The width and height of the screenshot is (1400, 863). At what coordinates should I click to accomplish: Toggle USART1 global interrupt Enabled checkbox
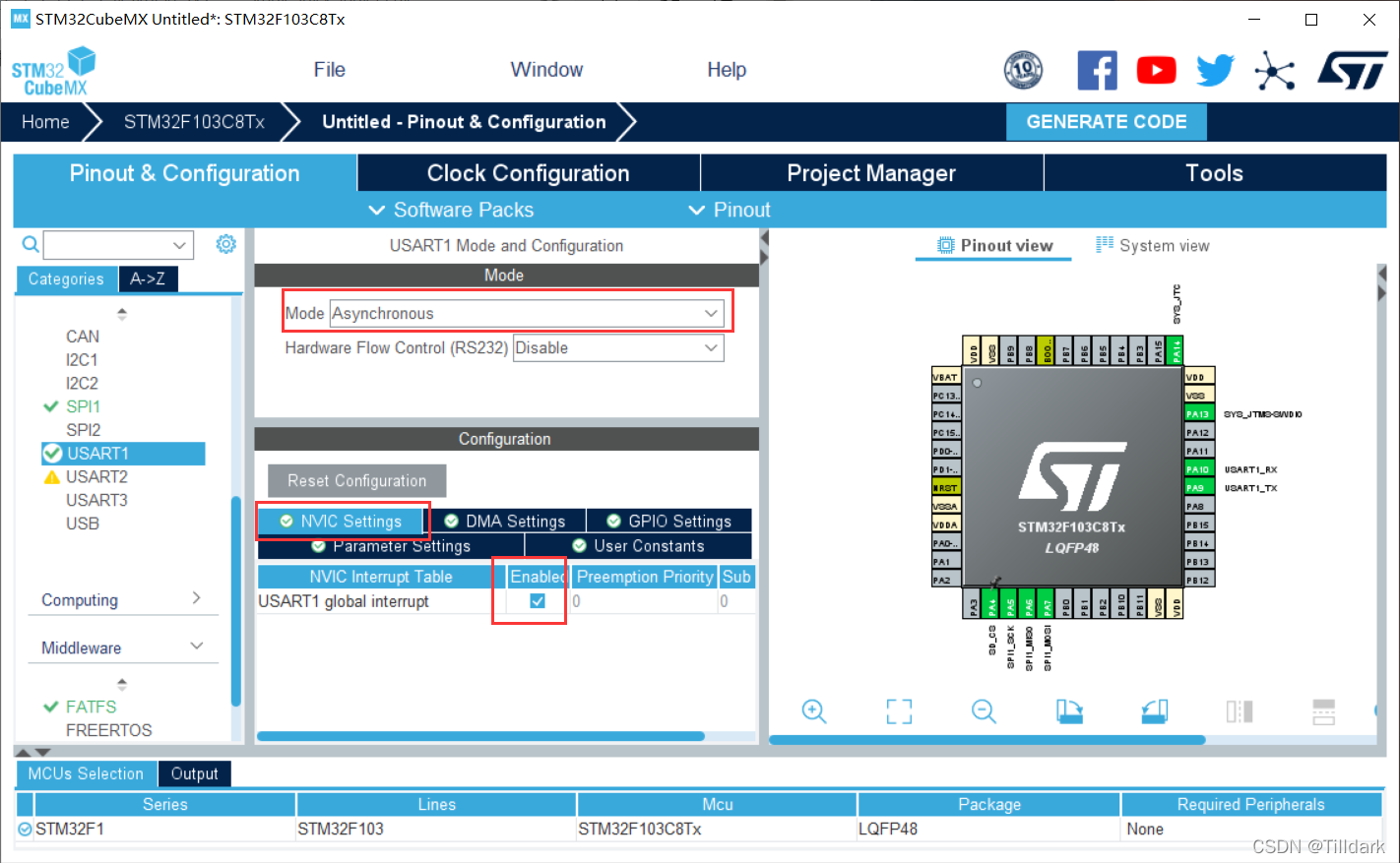point(538,601)
